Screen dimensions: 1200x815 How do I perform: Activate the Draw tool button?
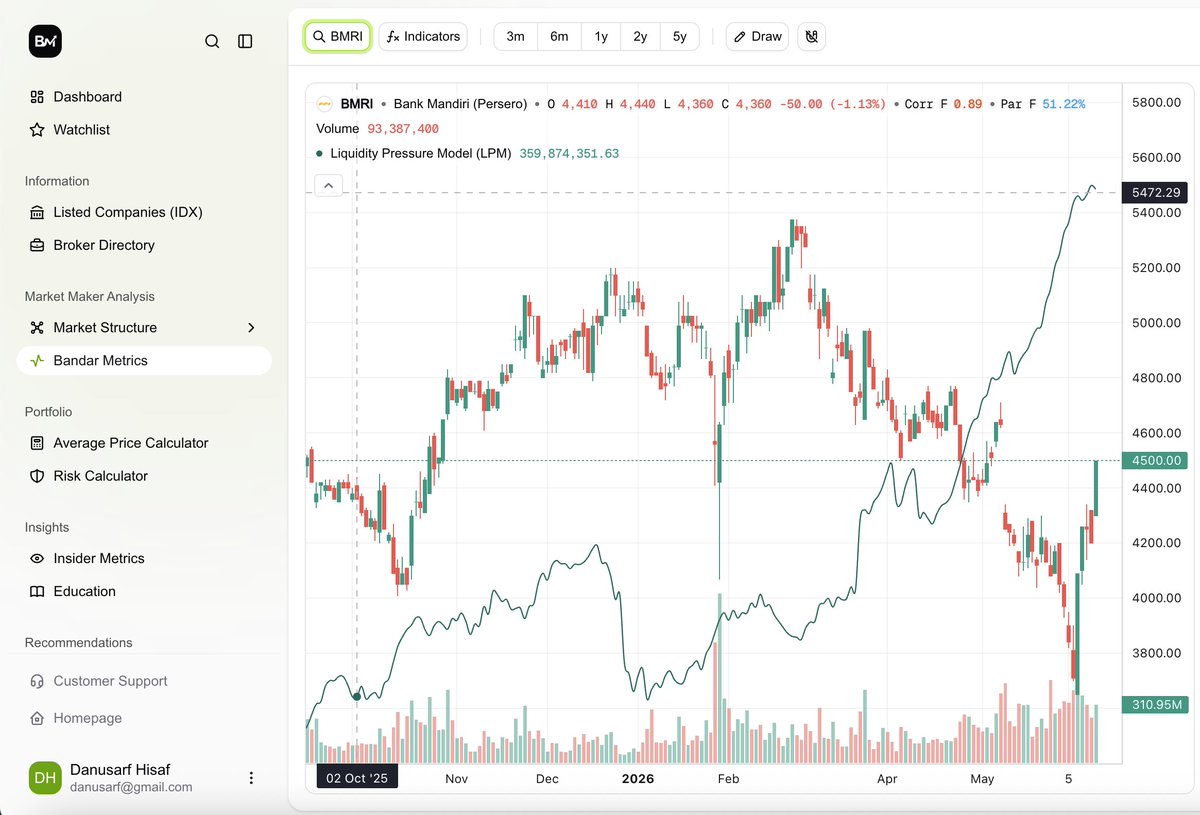757,36
